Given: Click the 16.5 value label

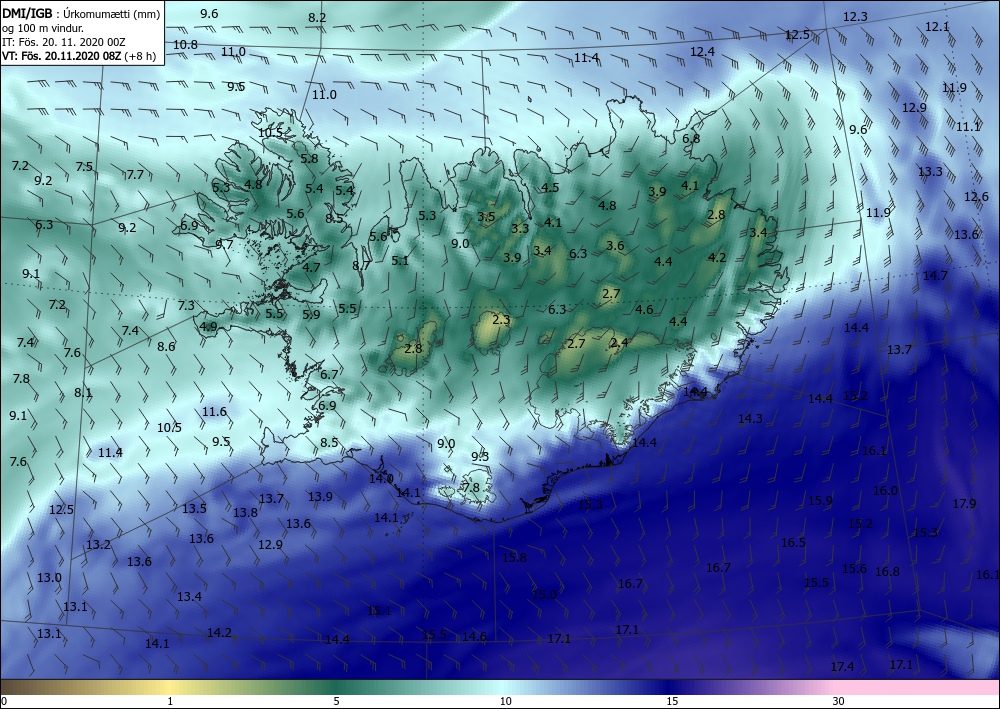Looking at the screenshot, I should coord(793,543).
